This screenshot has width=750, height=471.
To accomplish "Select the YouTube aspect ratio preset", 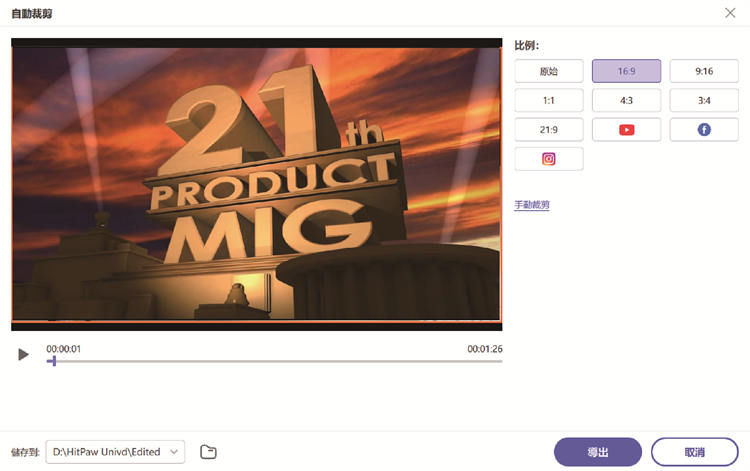I will (x=626, y=129).
